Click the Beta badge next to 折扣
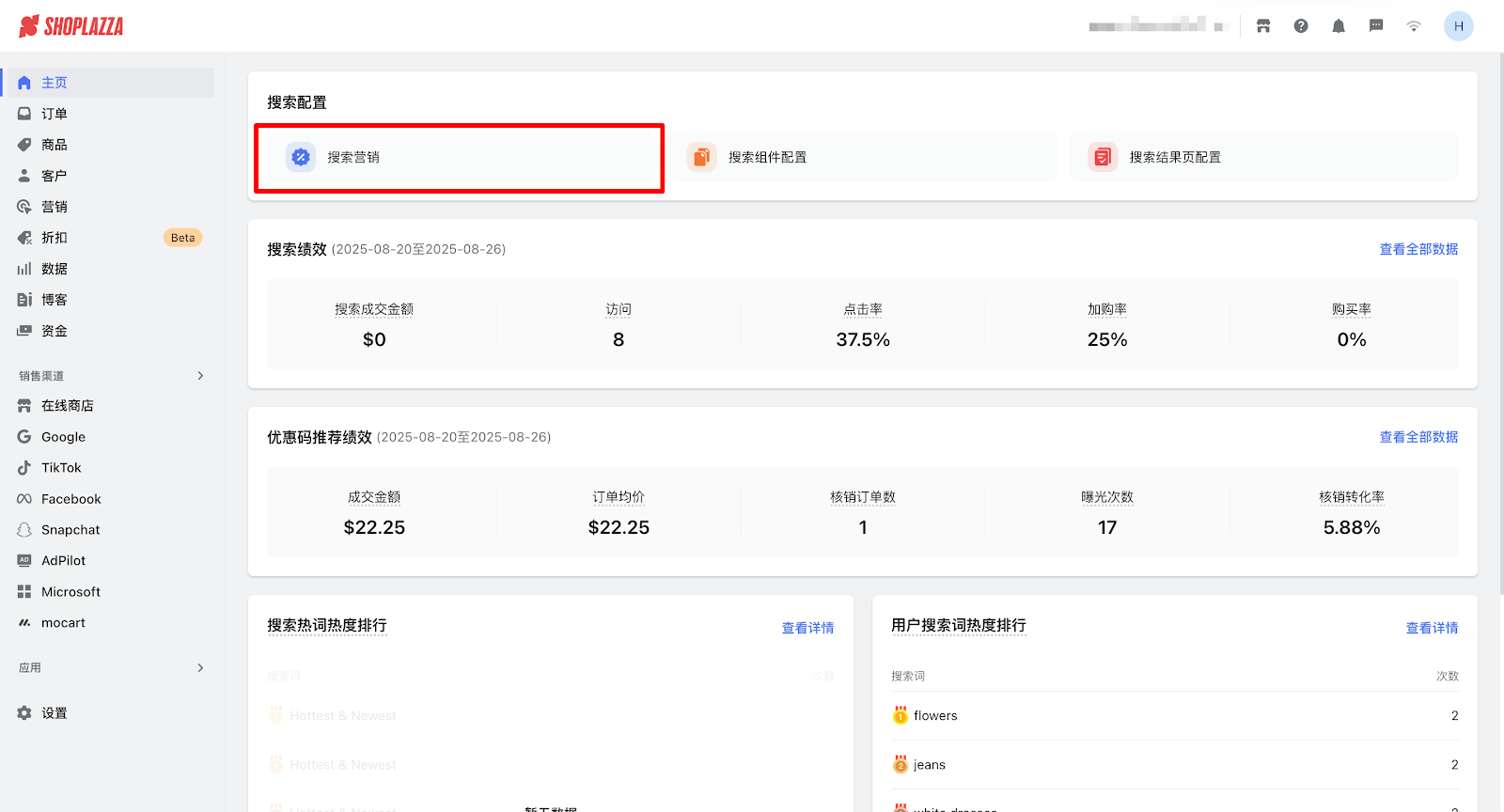Screen dimensions: 1504x812 click(183, 238)
